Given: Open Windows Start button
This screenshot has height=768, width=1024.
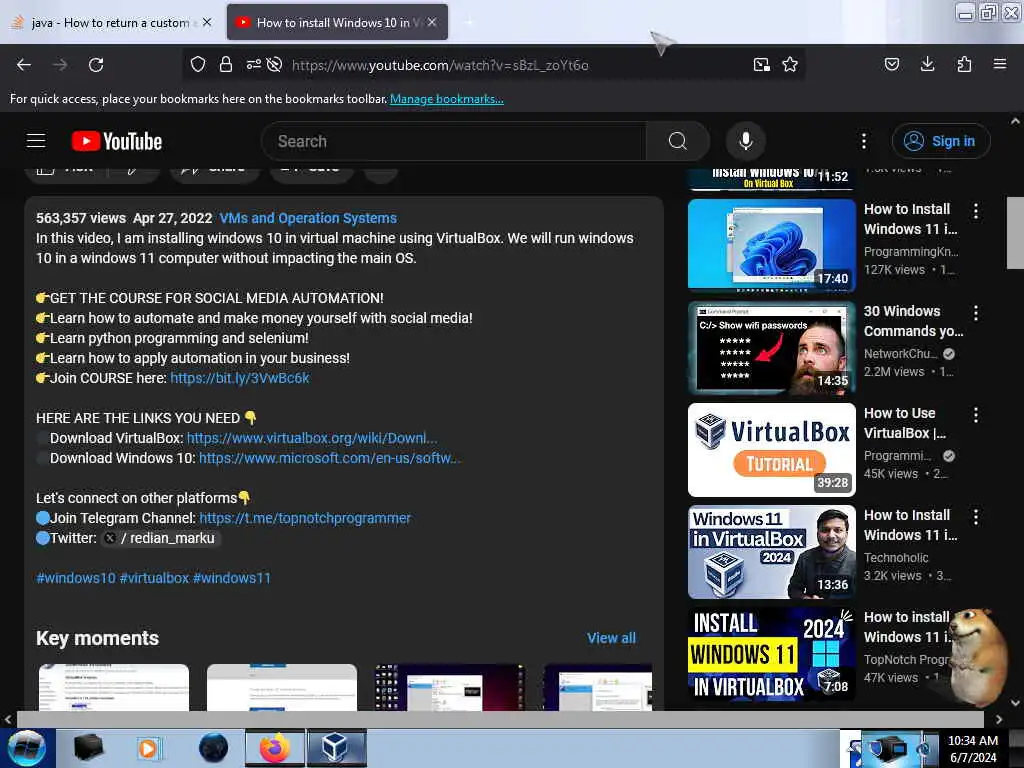Looking at the screenshot, I should [27, 748].
